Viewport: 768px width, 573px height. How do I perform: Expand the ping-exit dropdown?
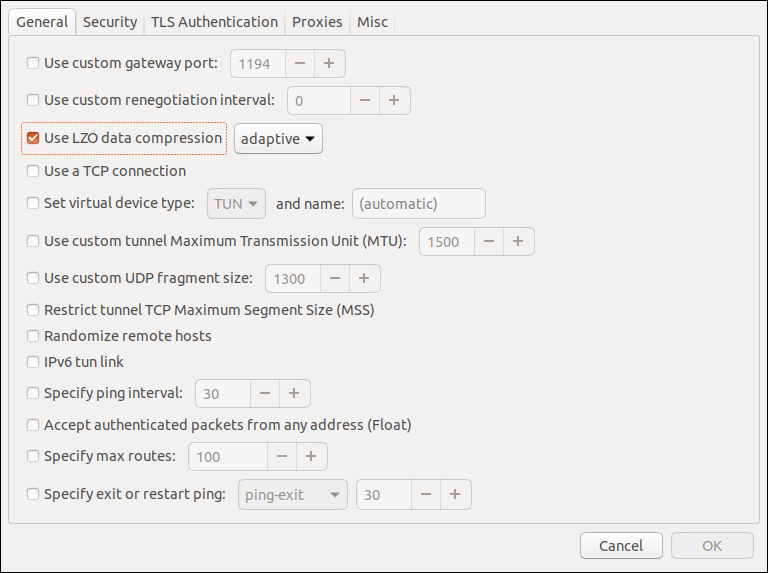292,495
